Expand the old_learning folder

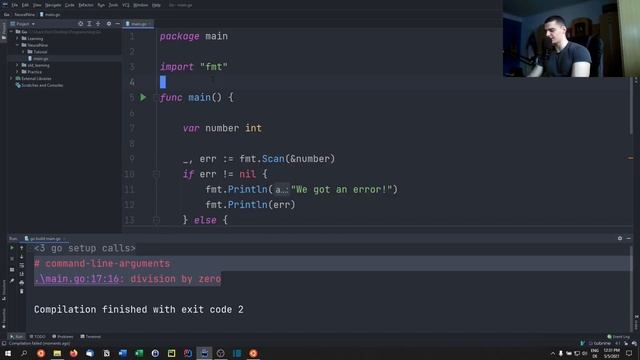pos(18,65)
